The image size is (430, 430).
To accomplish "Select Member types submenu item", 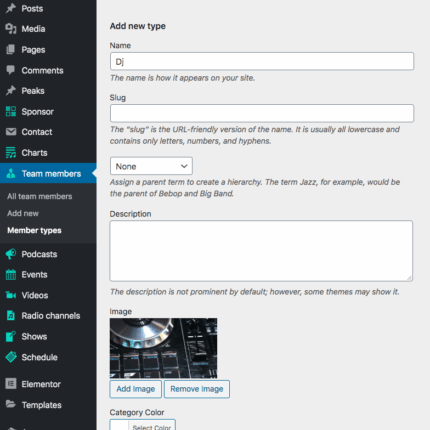I will pyautogui.click(x=34, y=230).
